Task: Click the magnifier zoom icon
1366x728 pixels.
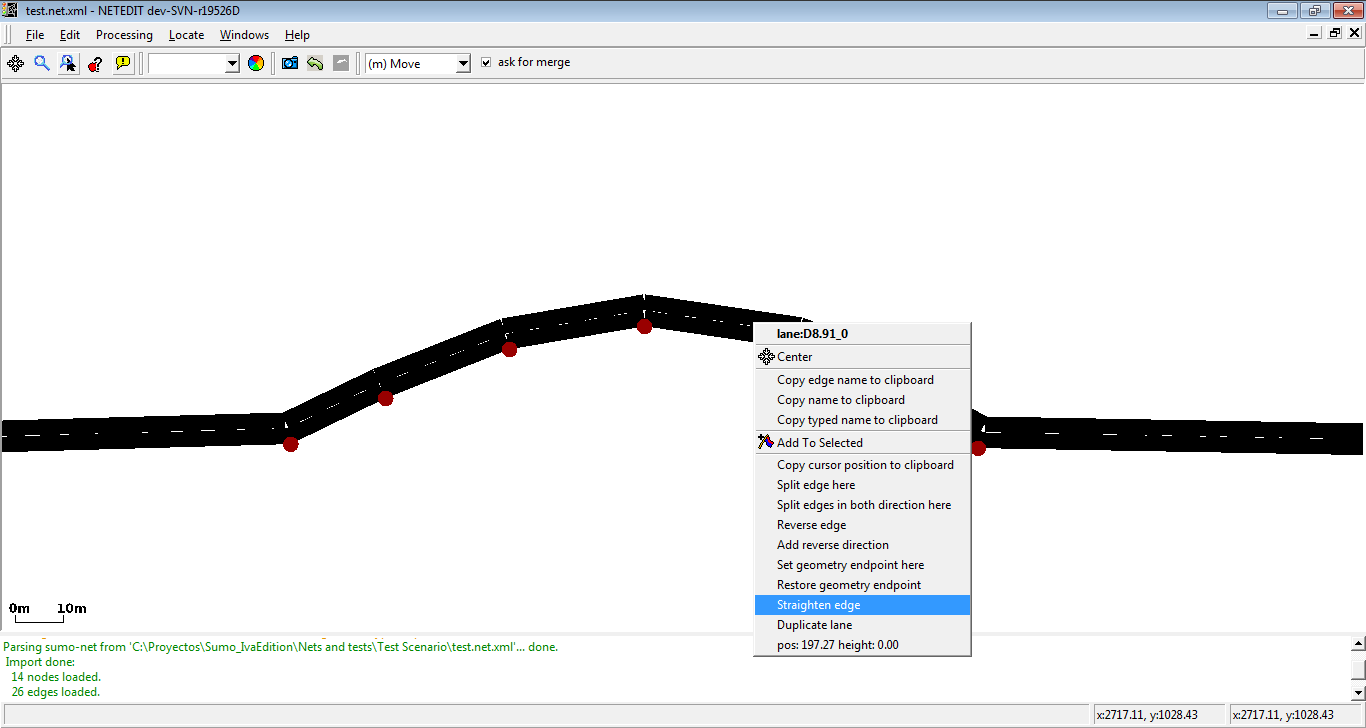Action: 42,63
